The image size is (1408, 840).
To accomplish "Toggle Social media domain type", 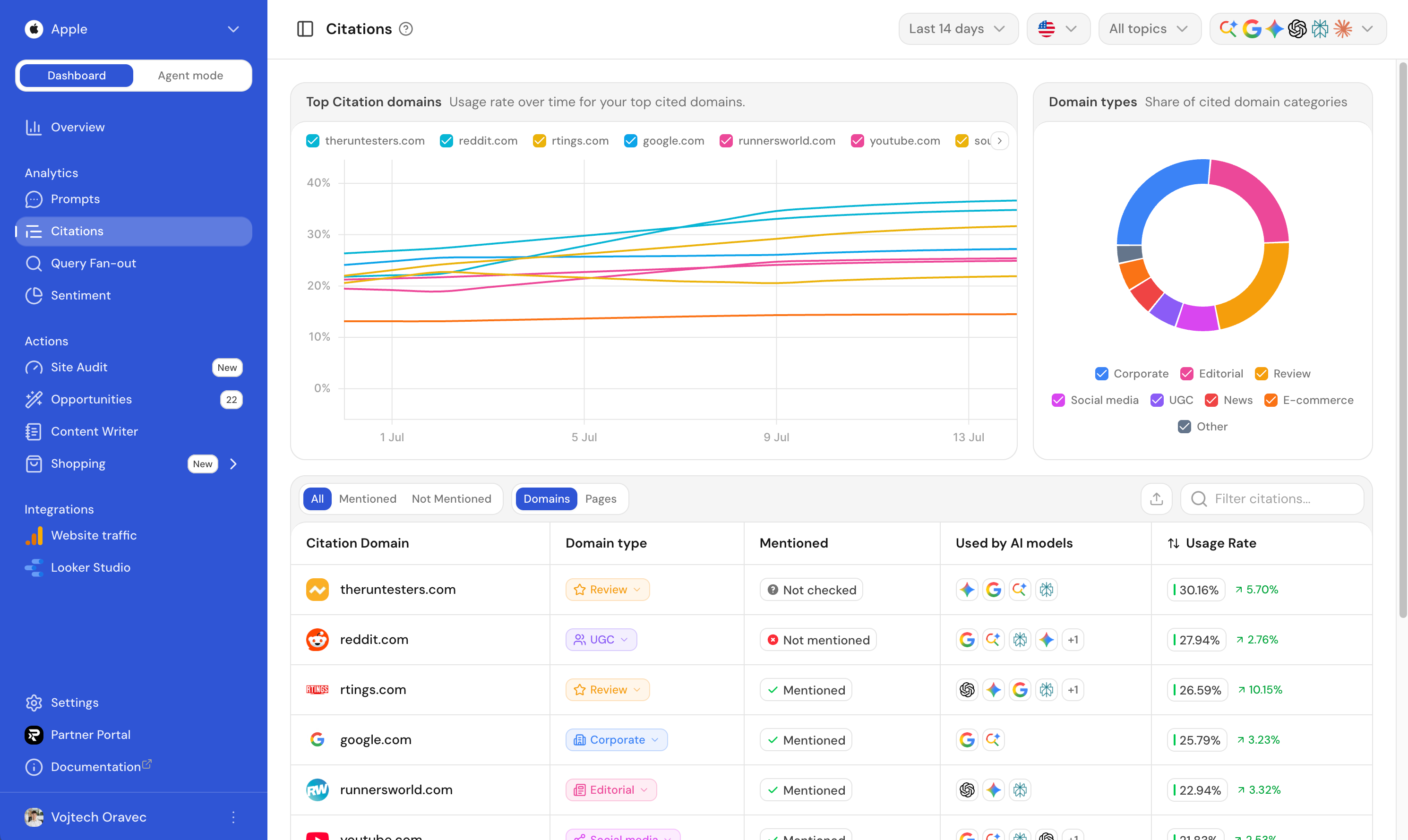I will click(1058, 400).
